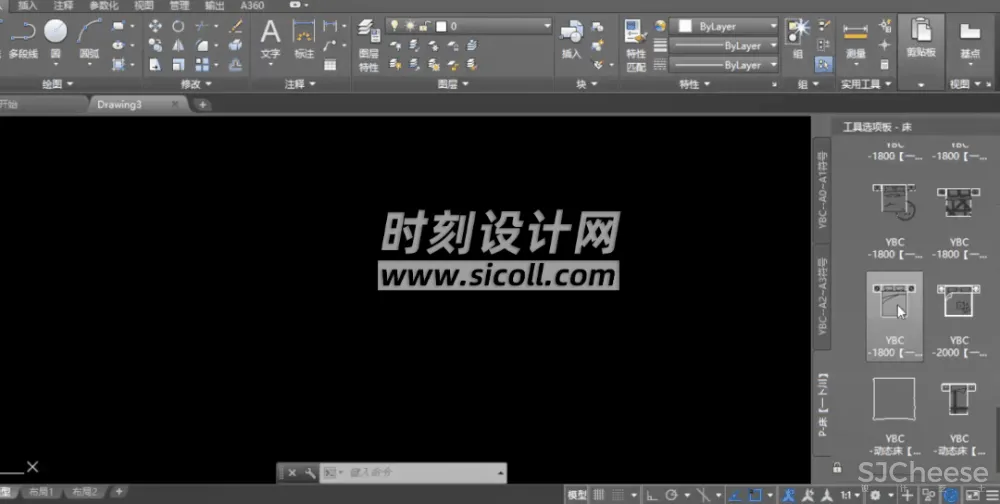
Task: Toggle polar tracking in status bar
Action: (672, 495)
